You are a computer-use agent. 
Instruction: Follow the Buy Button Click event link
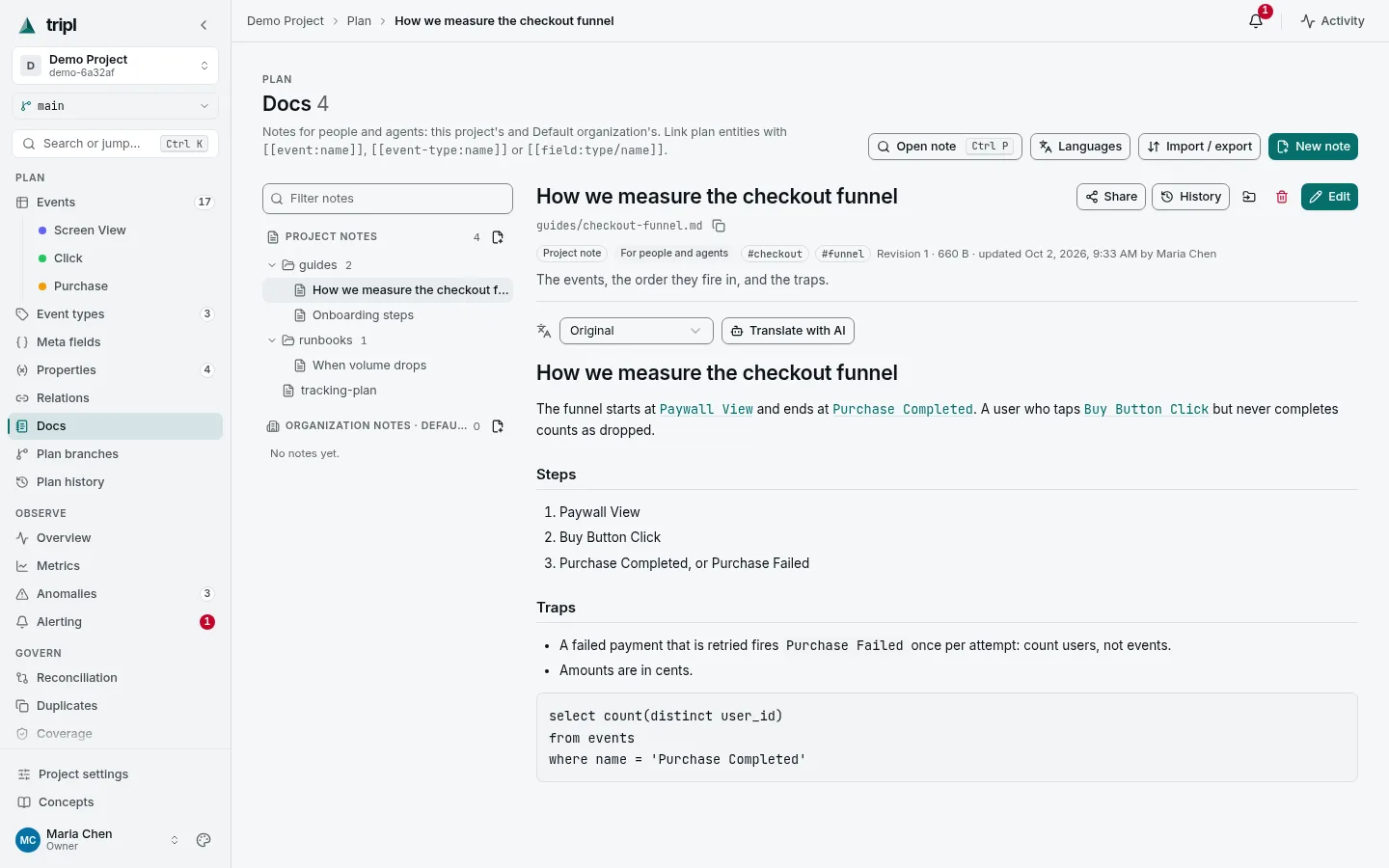[x=1146, y=409]
